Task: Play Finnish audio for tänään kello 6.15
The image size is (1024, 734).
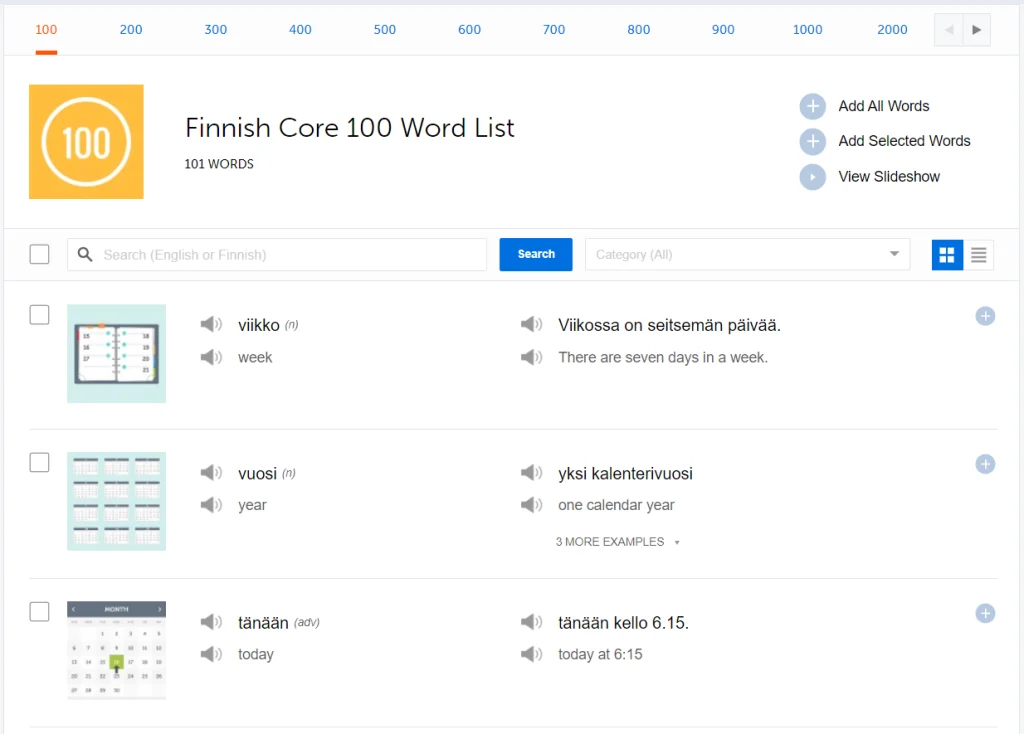Action: pos(531,621)
